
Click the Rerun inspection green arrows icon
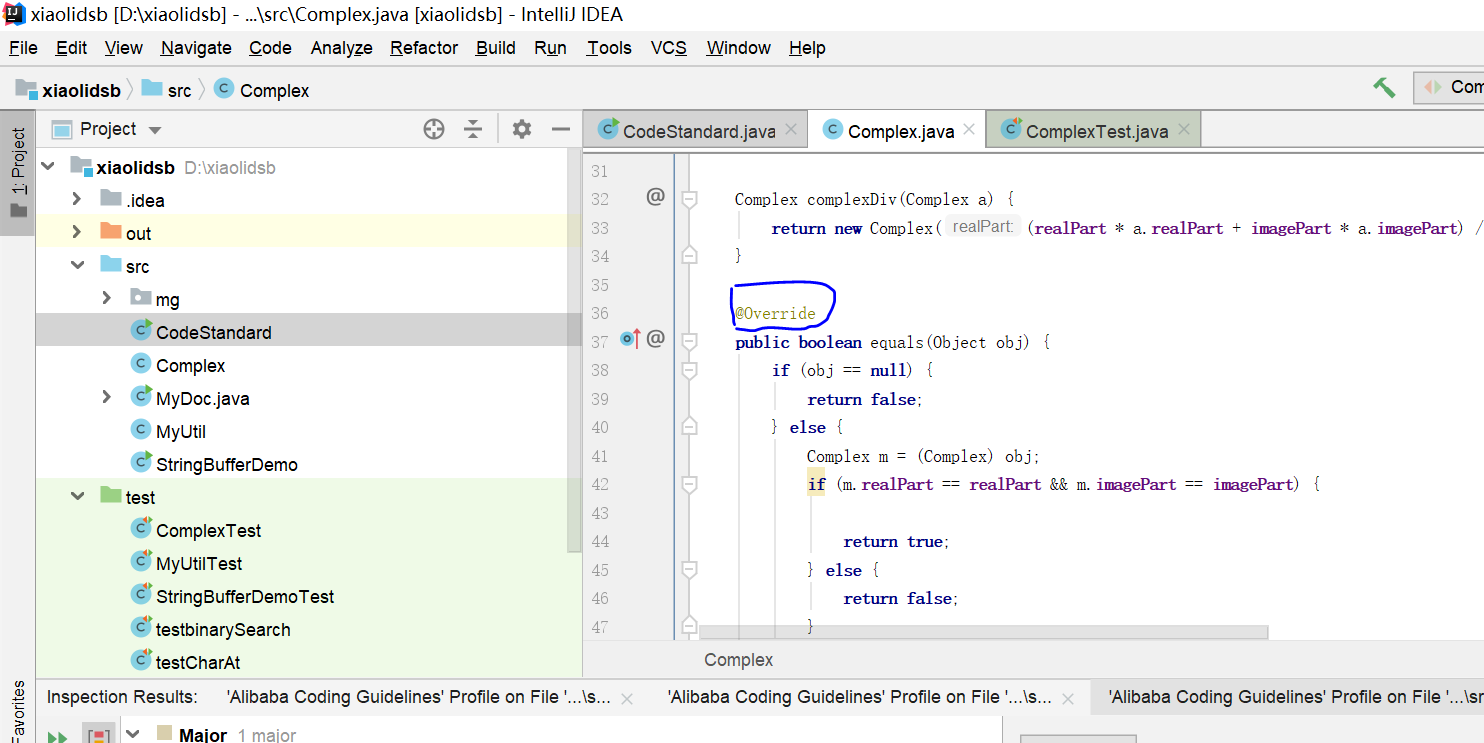tap(57, 736)
